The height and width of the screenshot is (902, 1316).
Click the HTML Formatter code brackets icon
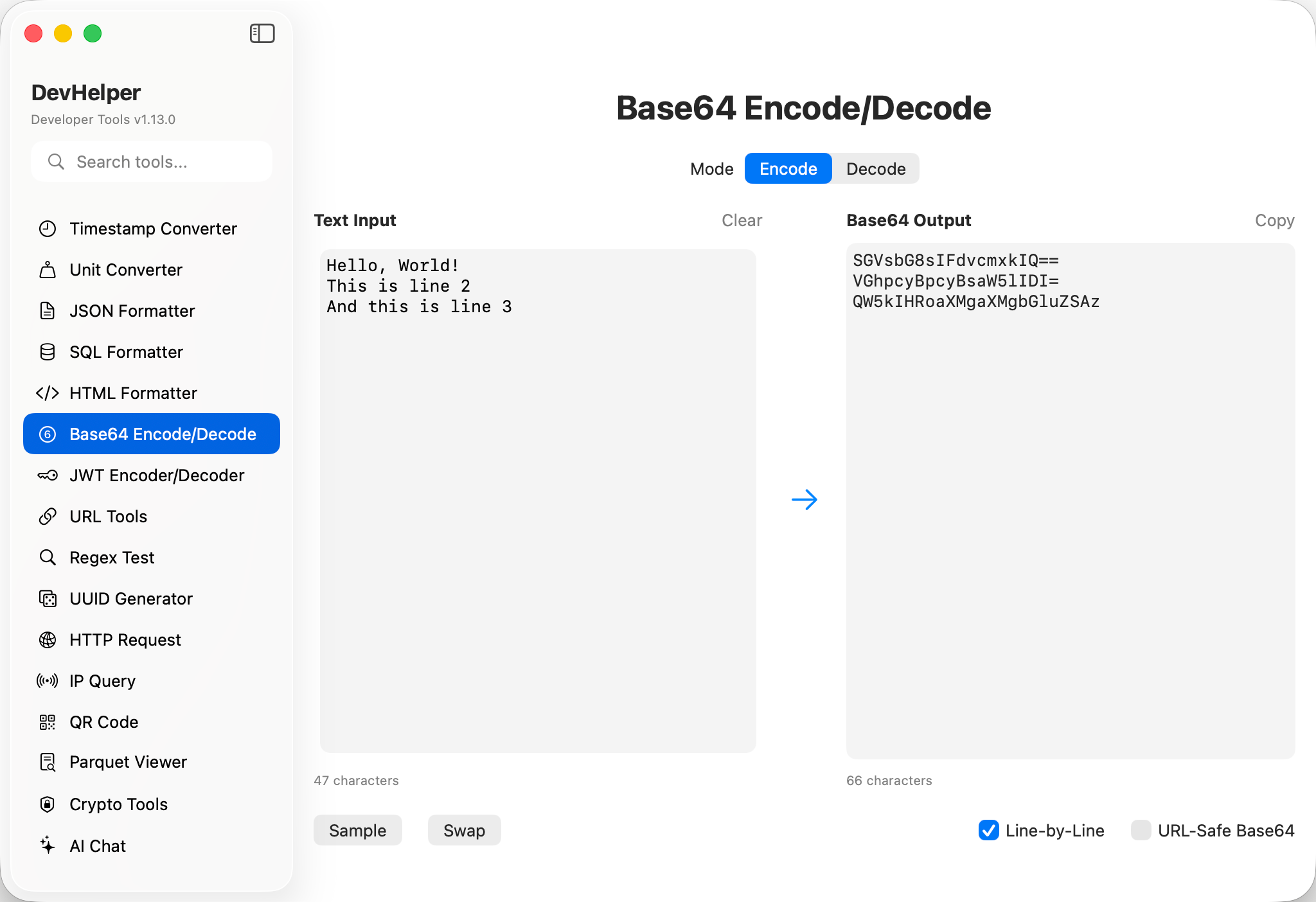(x=48, y=393)
